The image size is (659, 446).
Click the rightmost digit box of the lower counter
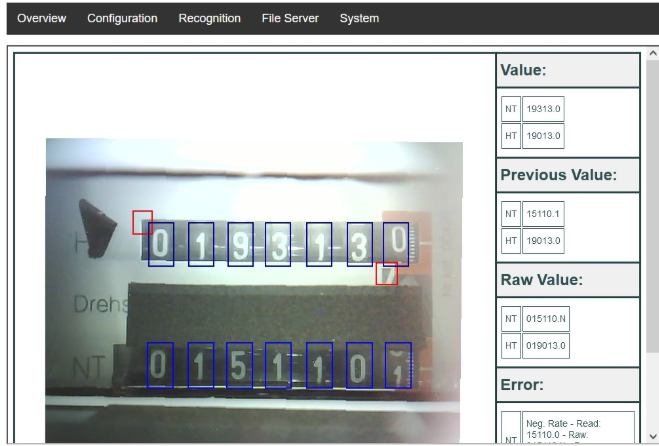397,365
